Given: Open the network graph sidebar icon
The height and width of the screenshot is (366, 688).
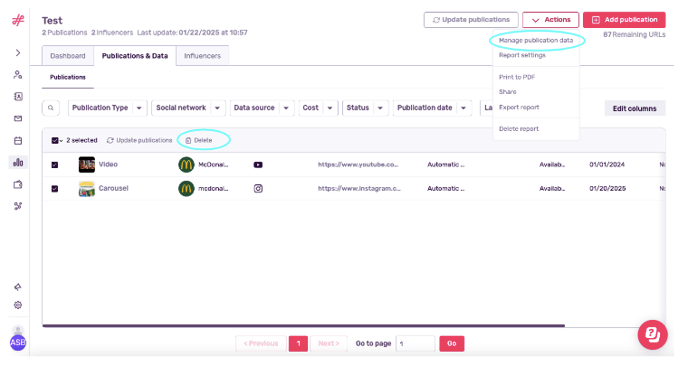Looking at the screenshot, I should [x=18, y=206].
